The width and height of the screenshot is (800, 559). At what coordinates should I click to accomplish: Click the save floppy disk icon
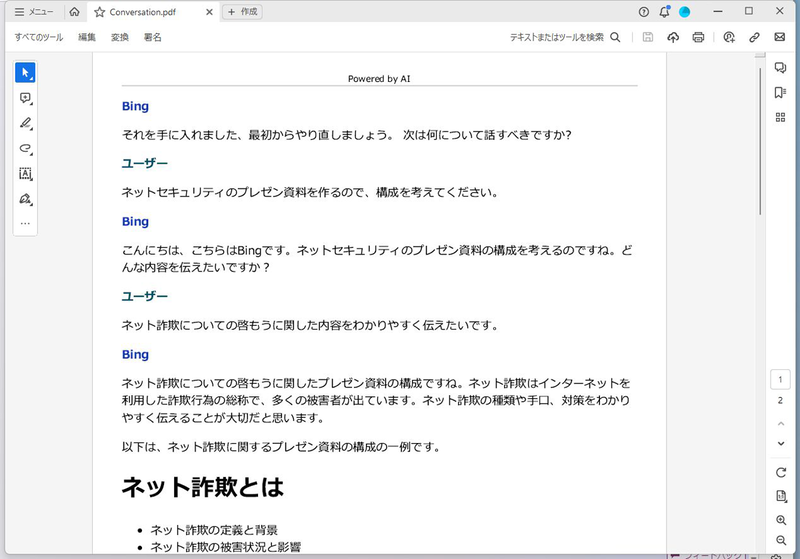click(648, 37)
